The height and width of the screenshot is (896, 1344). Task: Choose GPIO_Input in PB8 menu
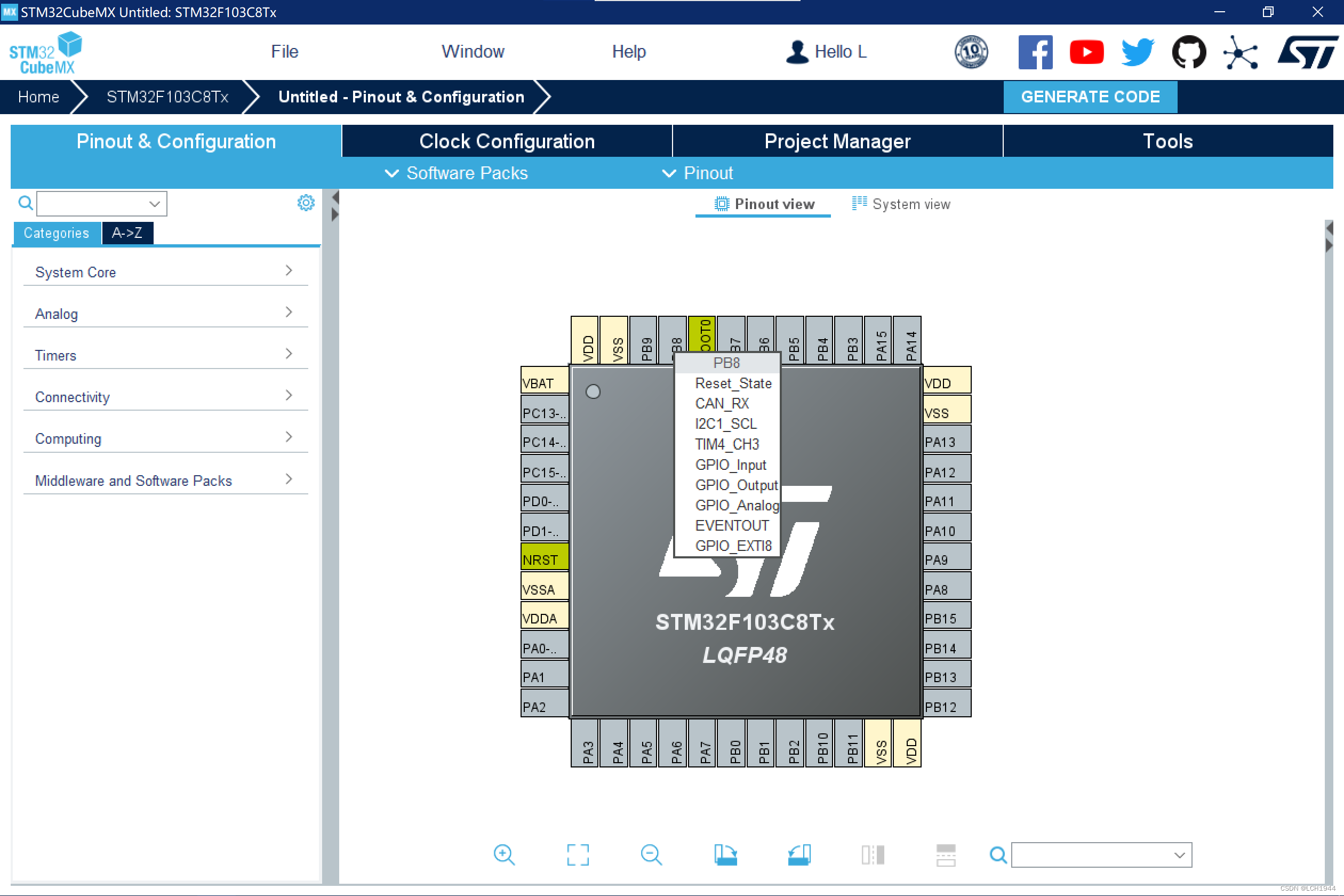(x=727, y=465)
